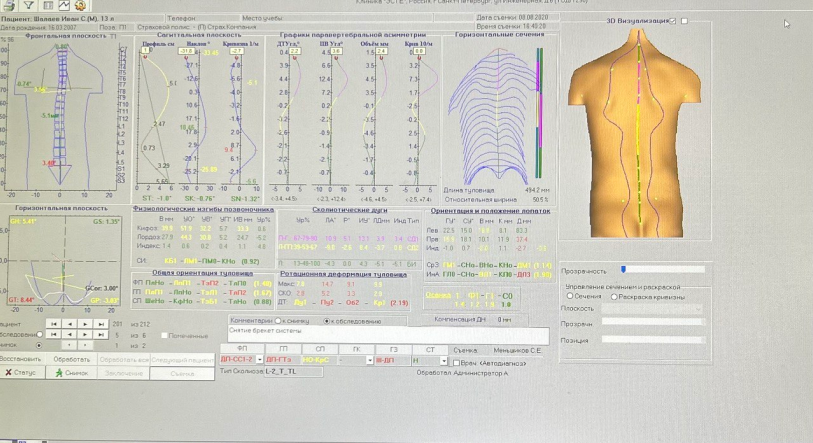Jump to last examination in Обследование row

point(101,335)
